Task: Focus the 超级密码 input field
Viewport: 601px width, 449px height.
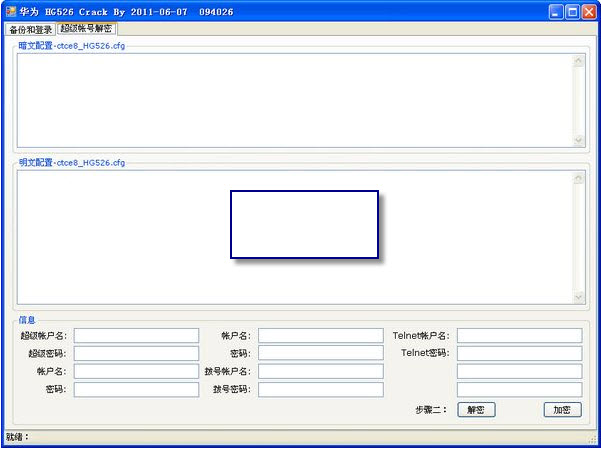Action: click(x=136, y=353)
